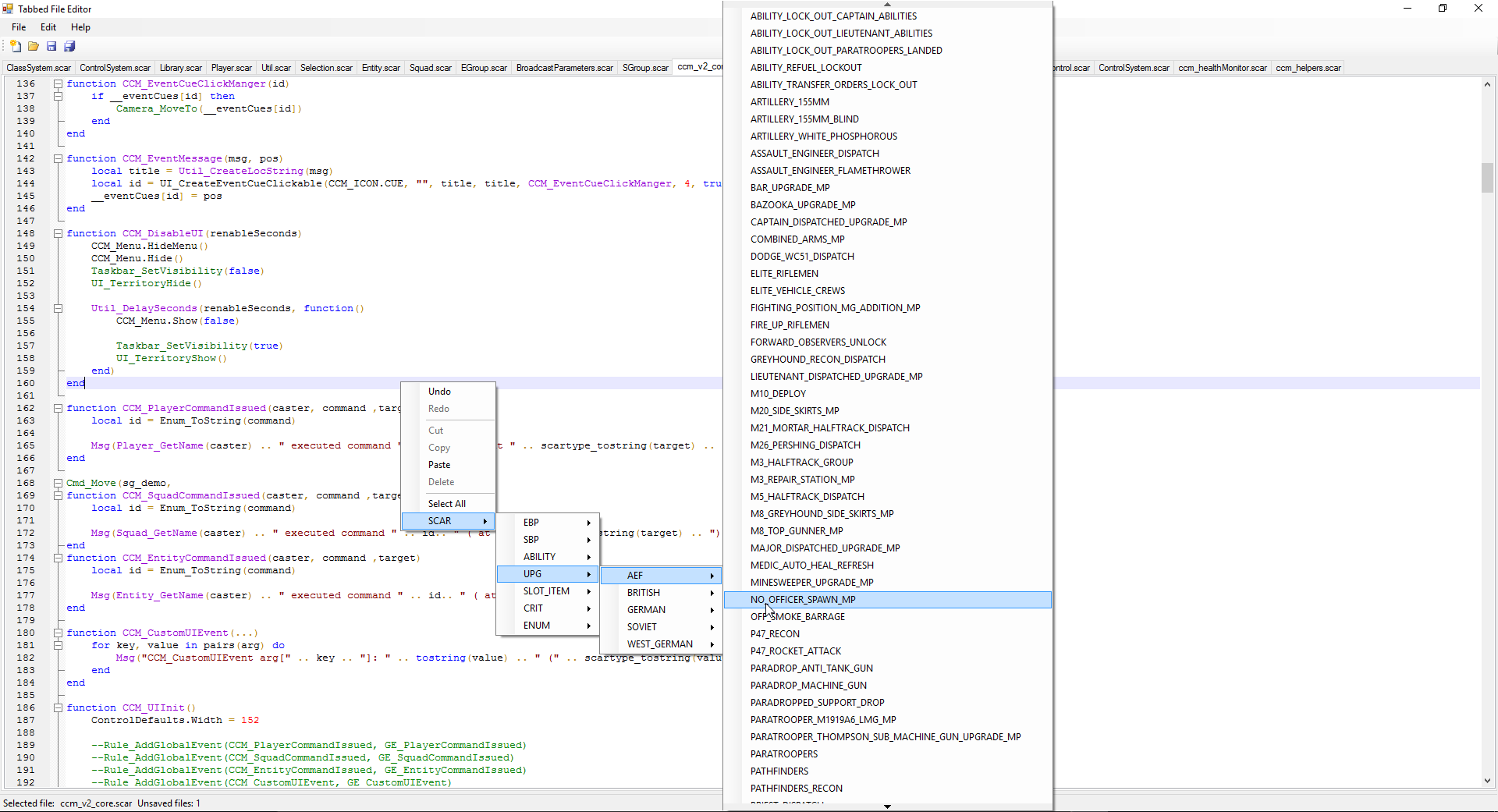Expand the EBP submenu
The image size is (1498, 812).
coord(548,523)
